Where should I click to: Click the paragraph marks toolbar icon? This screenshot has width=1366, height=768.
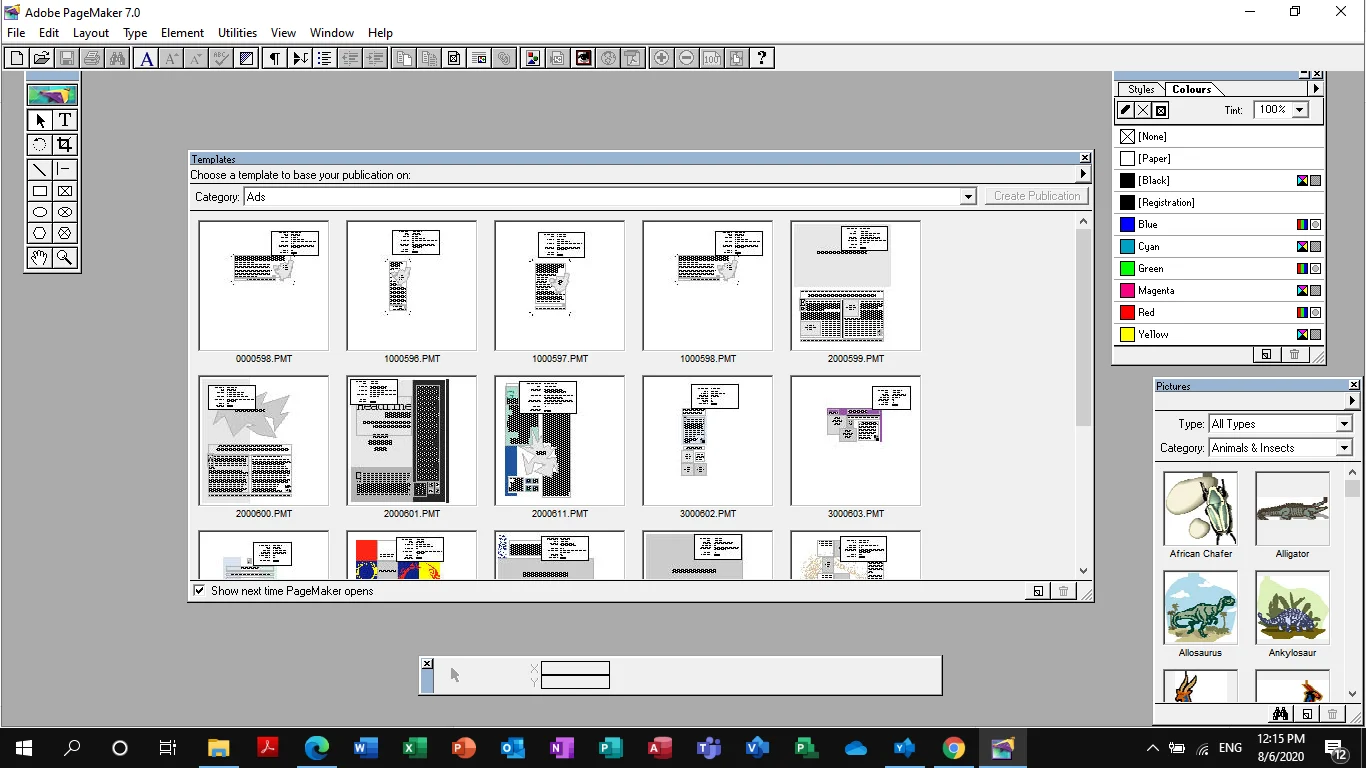coord(274,57)
